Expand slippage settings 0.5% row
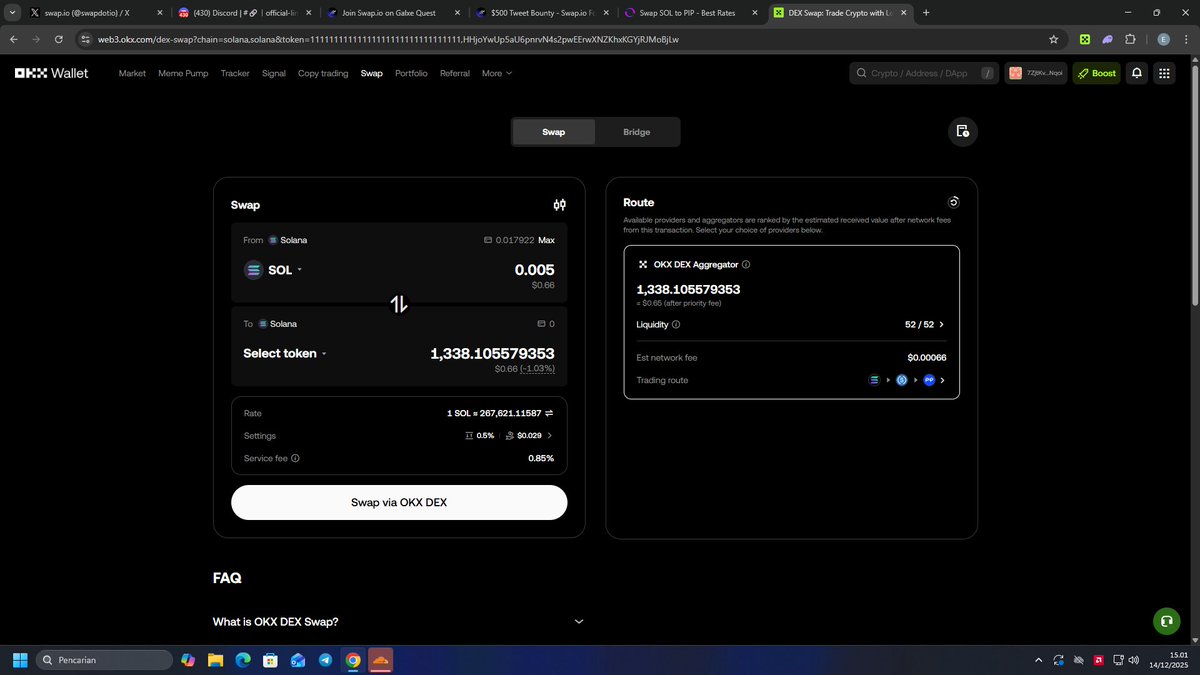1200x675 pixels. (x=509, y=436)
